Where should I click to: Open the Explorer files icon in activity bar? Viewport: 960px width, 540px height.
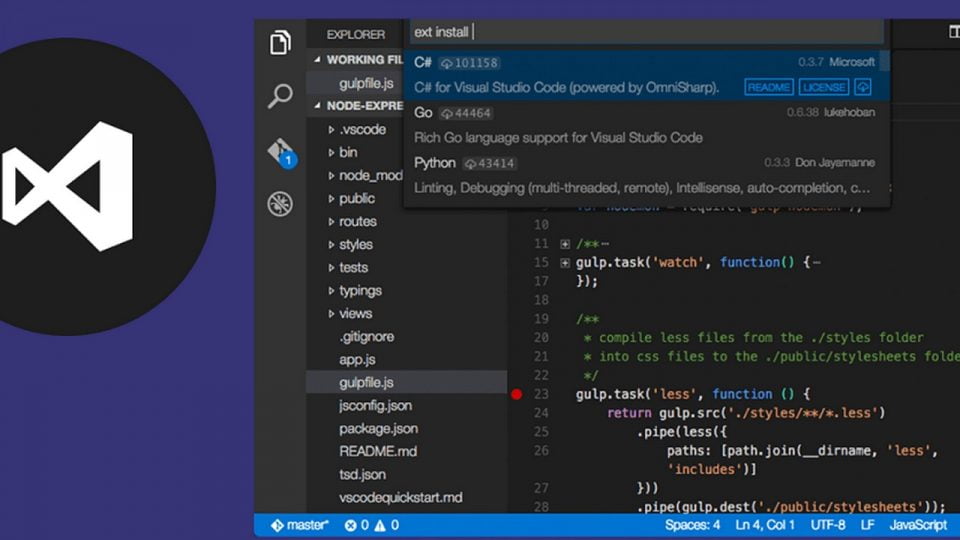point(280,42)
